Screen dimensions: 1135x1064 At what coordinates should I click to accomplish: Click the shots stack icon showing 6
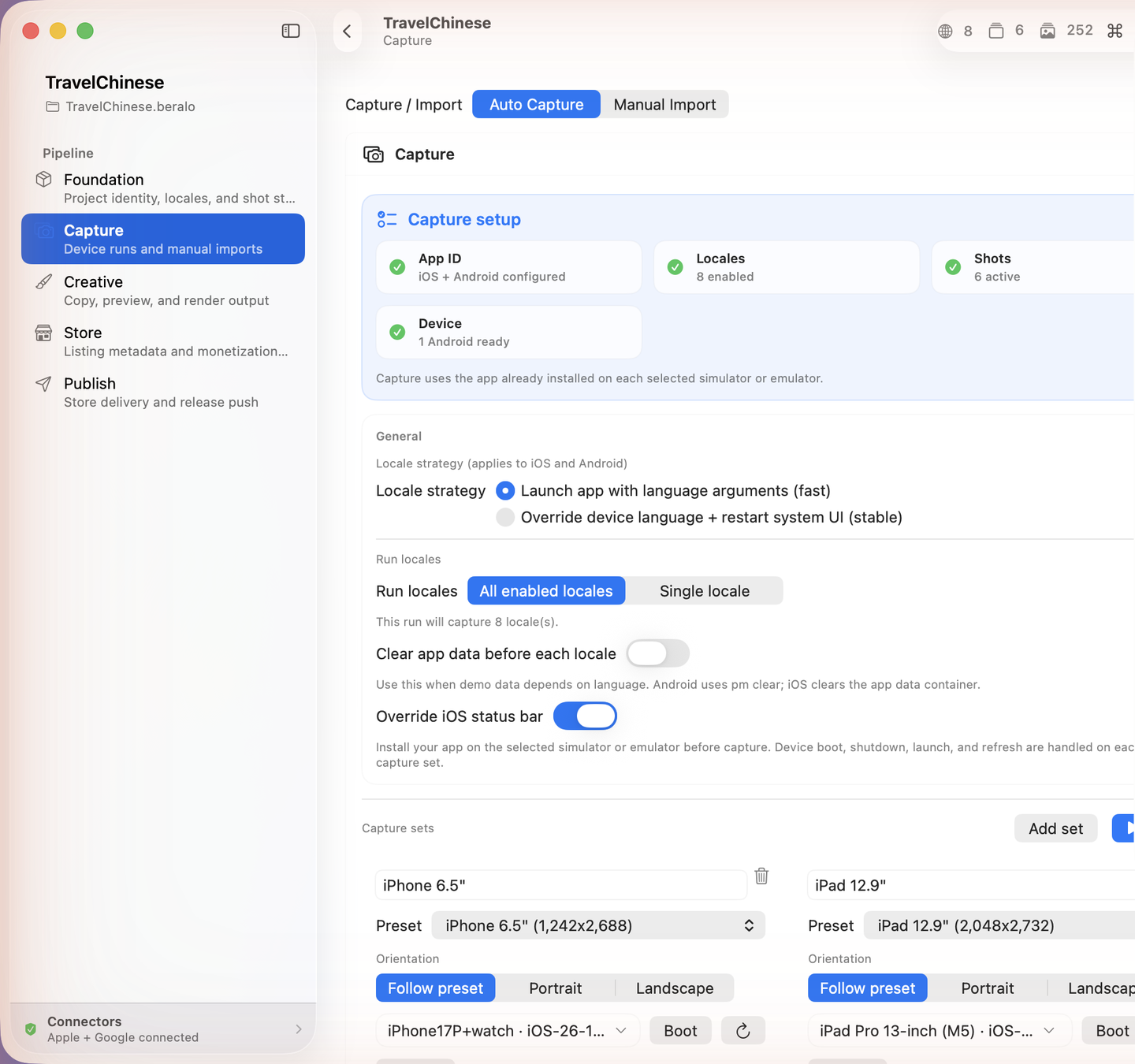tap(996, 31)
